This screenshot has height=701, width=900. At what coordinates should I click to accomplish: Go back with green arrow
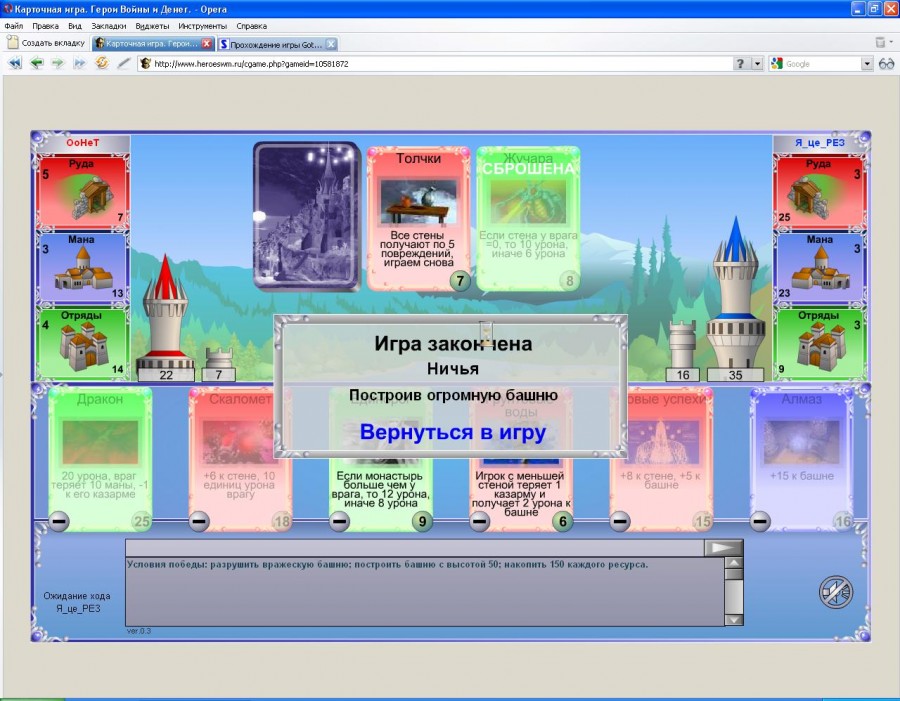coord(37,63)
